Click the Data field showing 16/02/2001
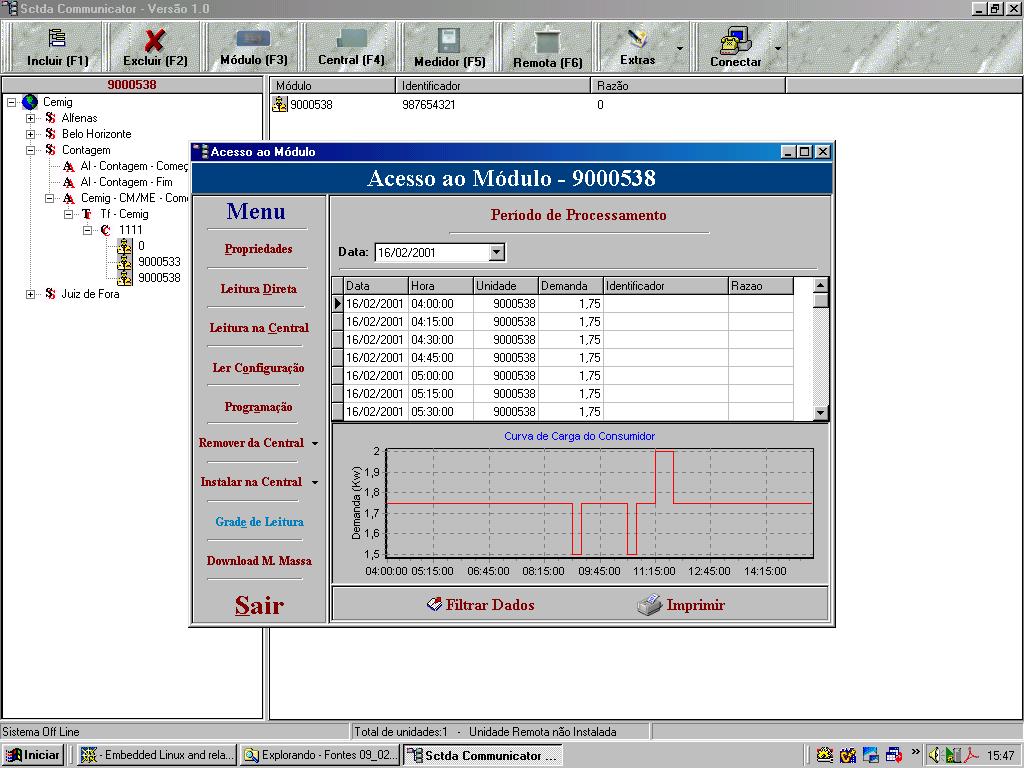 (432, 253)
